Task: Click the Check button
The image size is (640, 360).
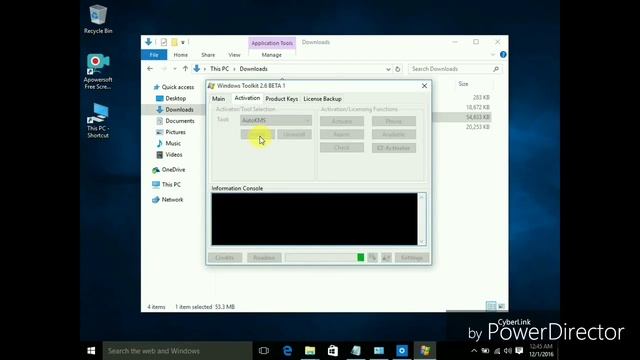Action: pyautogui.click(x=342, y=148)
